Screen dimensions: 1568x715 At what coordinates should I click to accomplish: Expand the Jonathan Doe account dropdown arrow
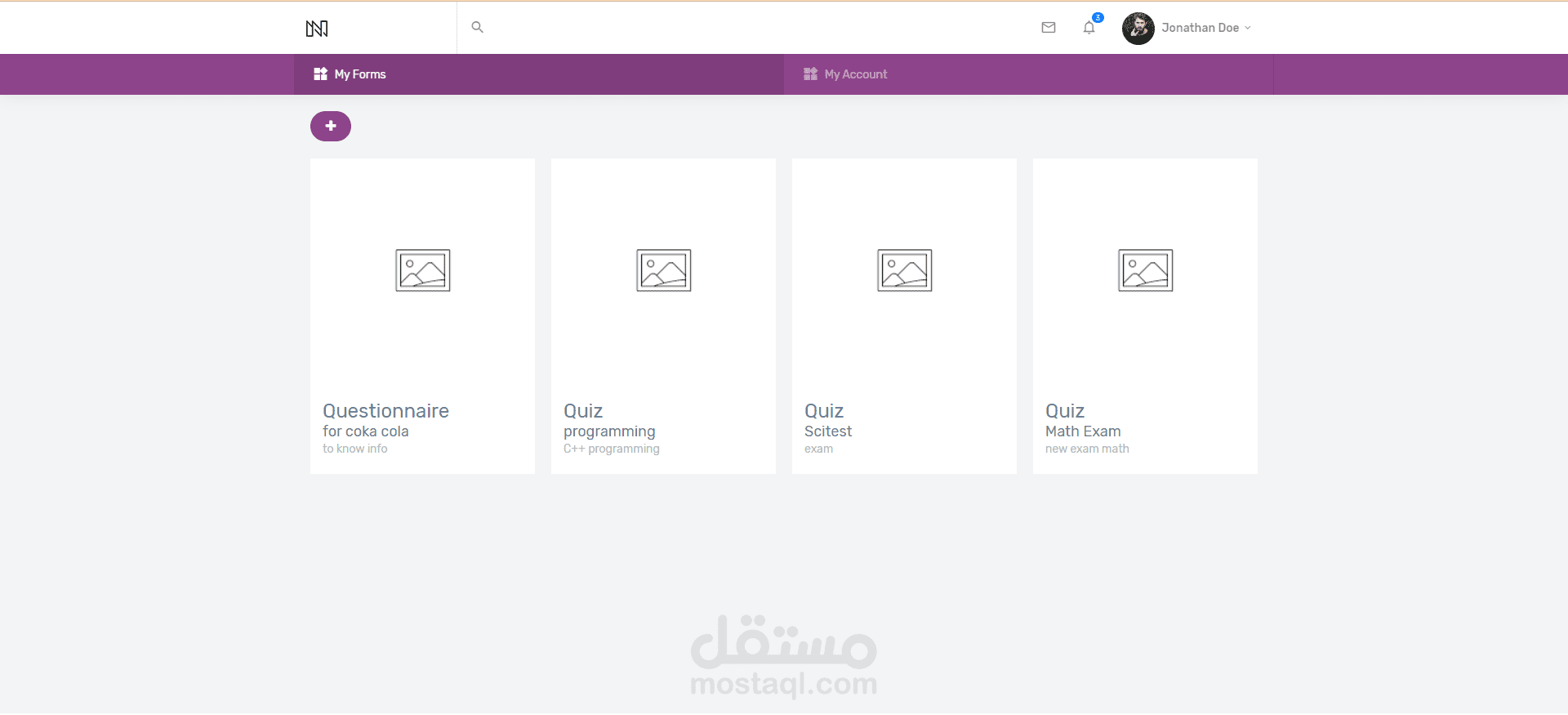[1248, 28]
